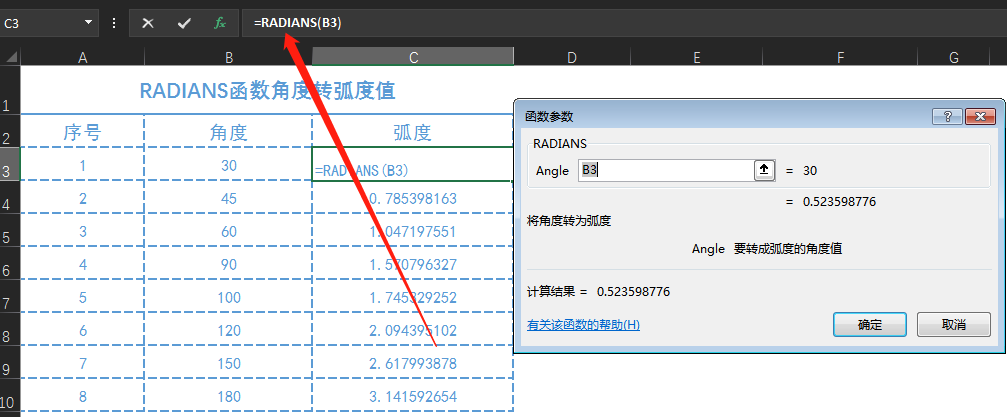The width and height of the screenshot is (1007, 417).
Task: Click angle cell with value 45
Action: [229, 198]
